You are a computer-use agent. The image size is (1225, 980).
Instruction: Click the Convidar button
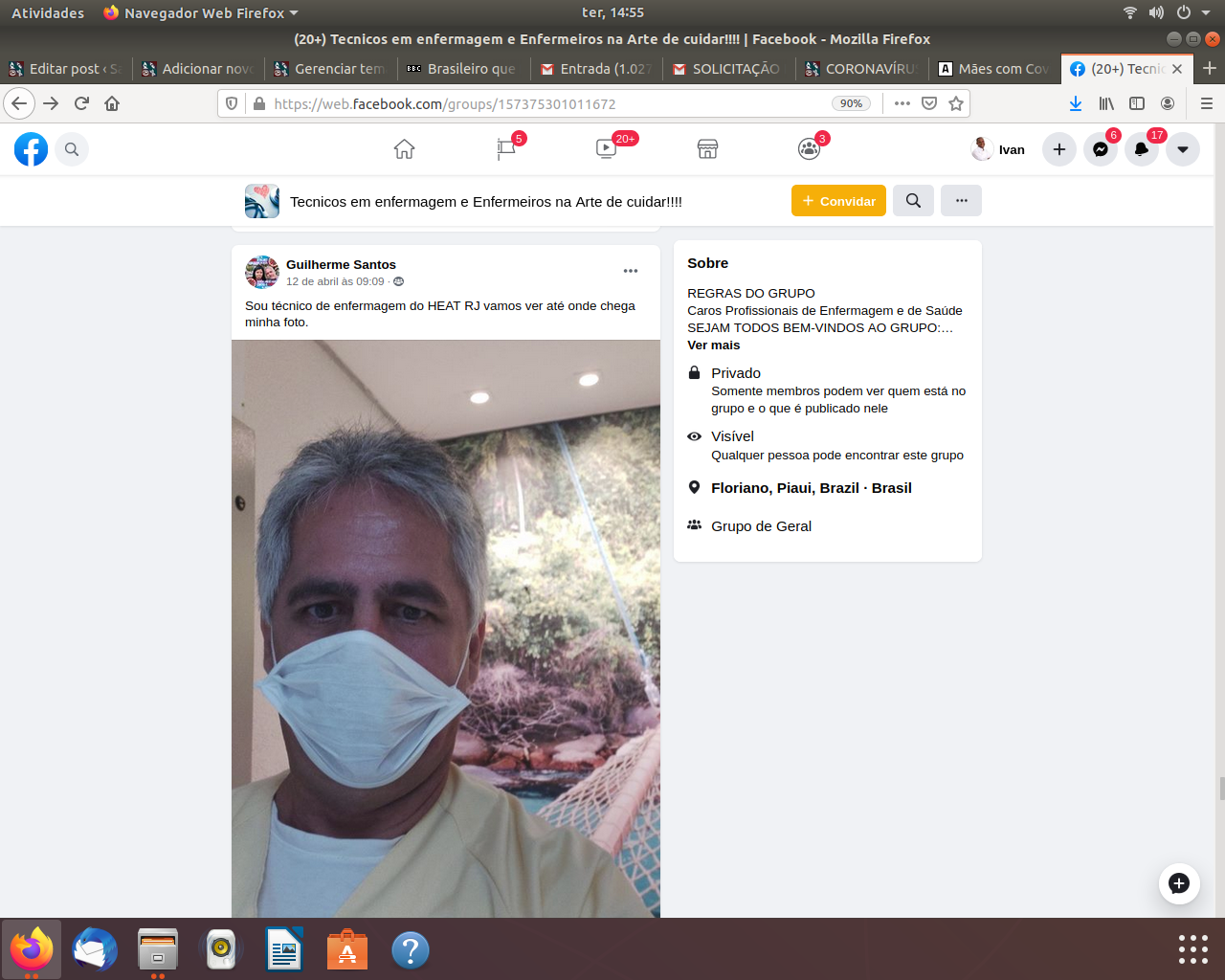pyautogui.click(x=838, y=201)
